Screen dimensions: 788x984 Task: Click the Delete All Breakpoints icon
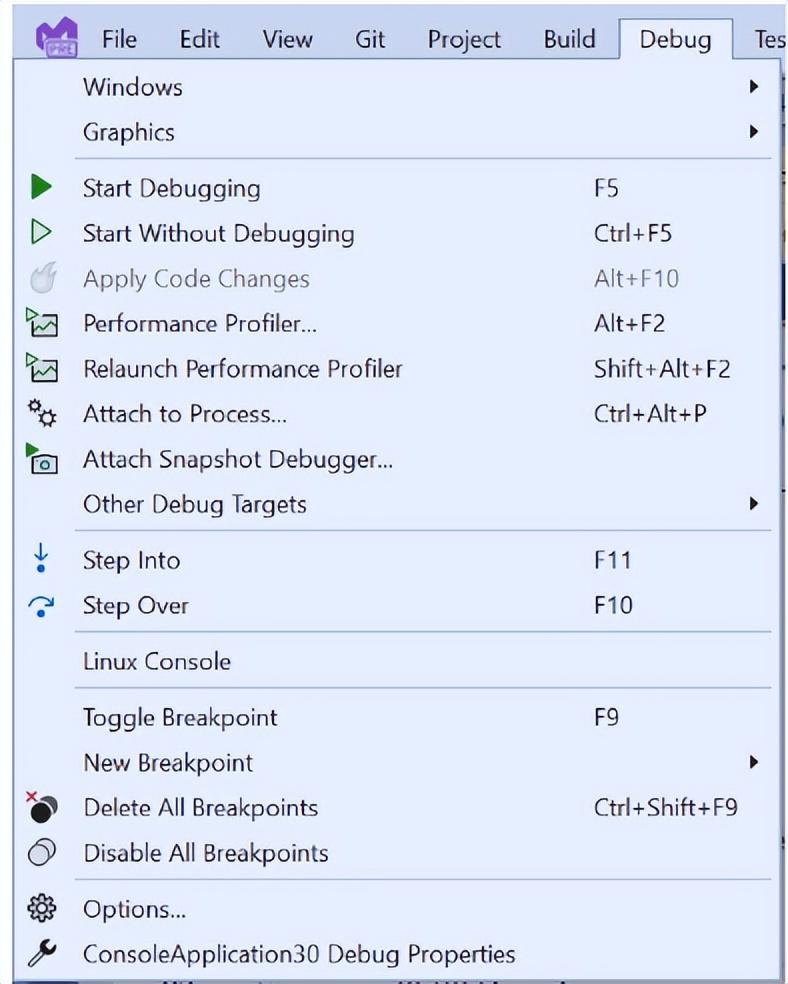tap(42, 808)
